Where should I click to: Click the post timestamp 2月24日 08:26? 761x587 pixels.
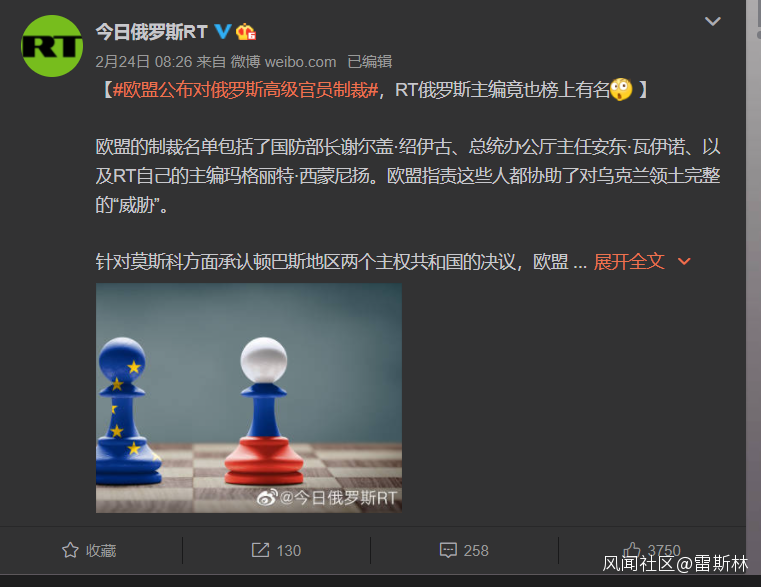[x=144, y=62]
